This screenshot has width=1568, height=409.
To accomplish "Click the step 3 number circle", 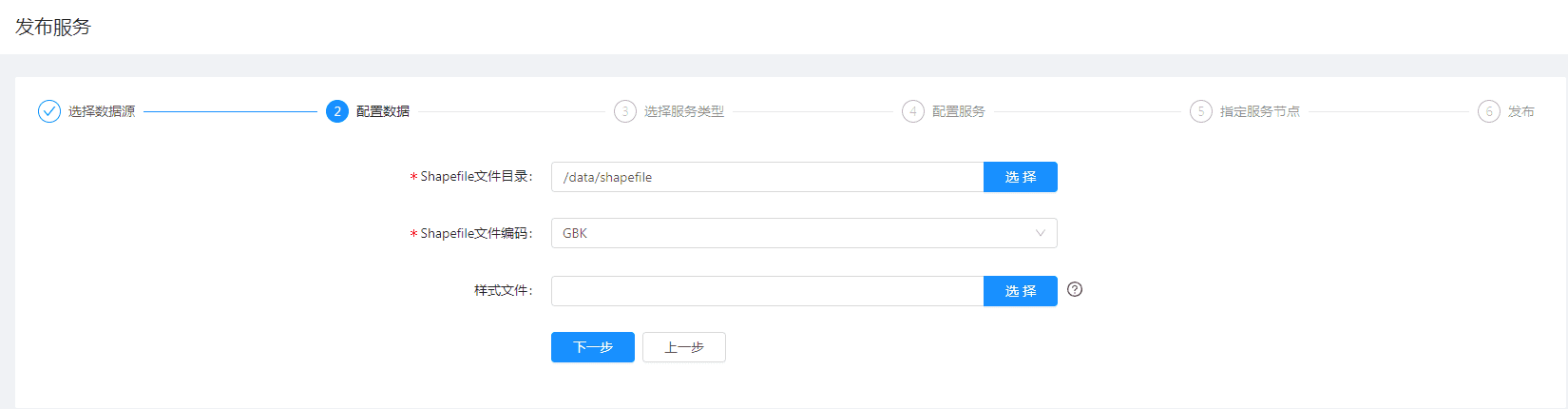I will (x=625, y=111).
